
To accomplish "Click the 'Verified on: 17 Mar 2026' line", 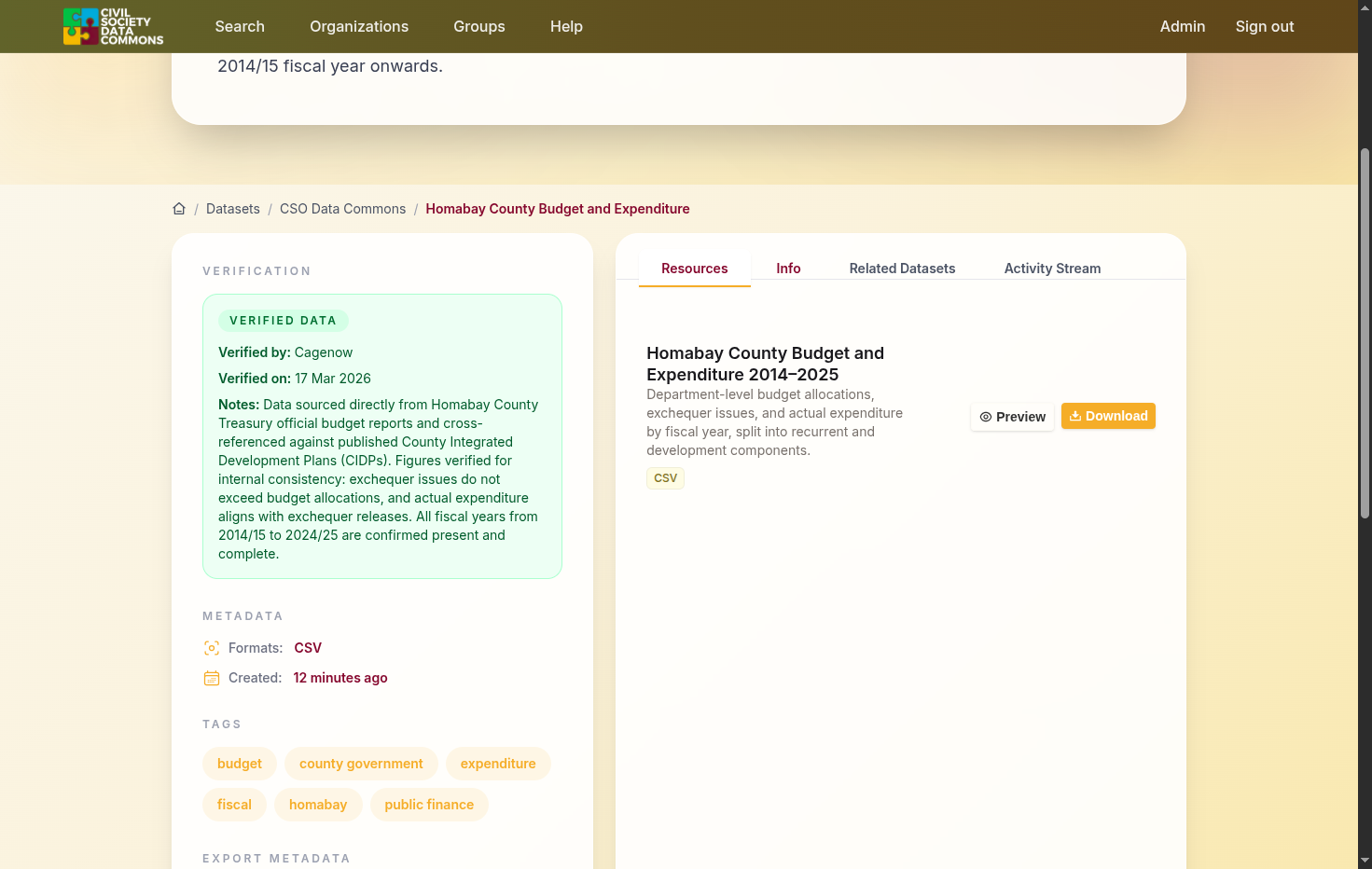I will [x=295, y=379].
